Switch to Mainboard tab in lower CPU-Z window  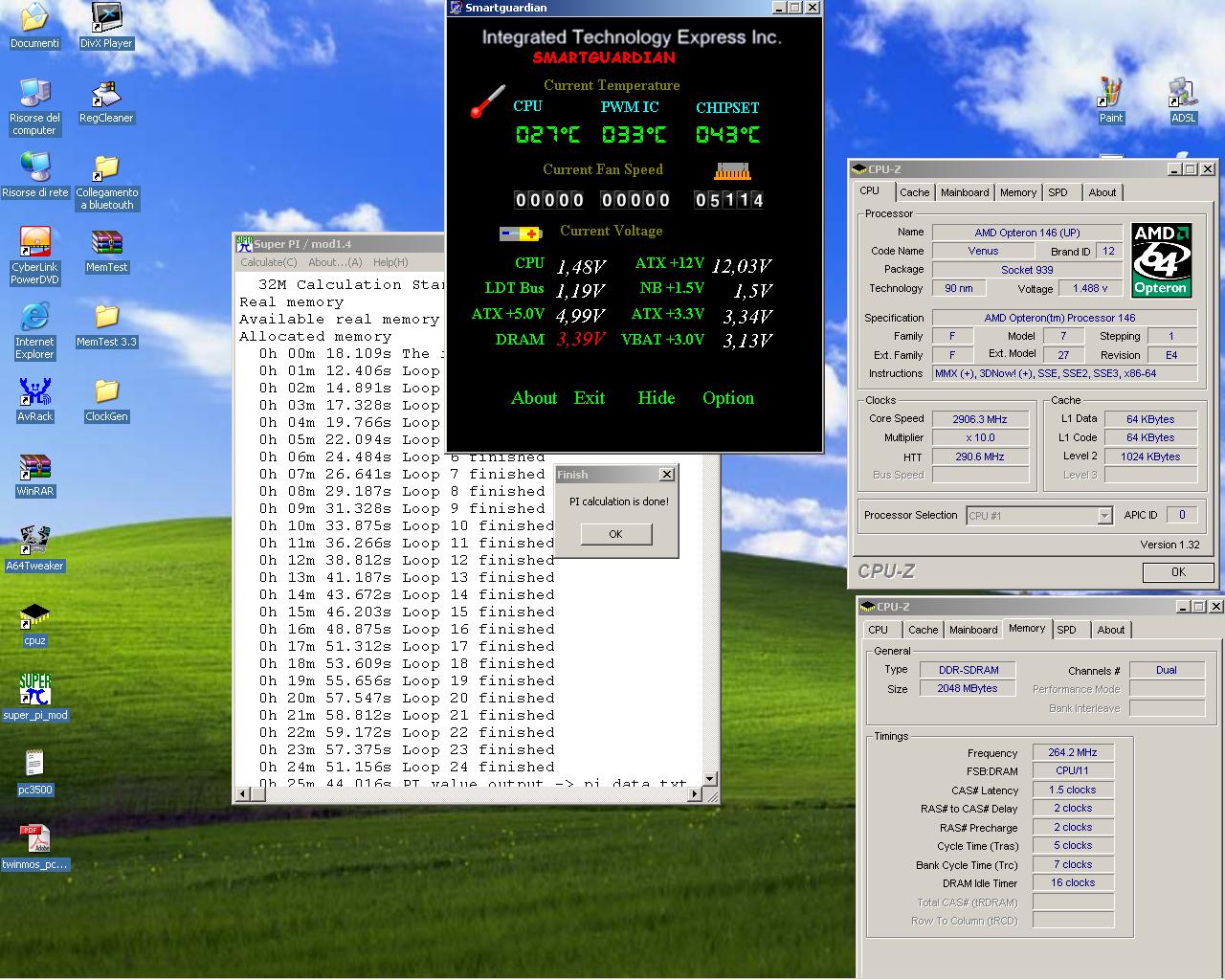pos(973,630)
